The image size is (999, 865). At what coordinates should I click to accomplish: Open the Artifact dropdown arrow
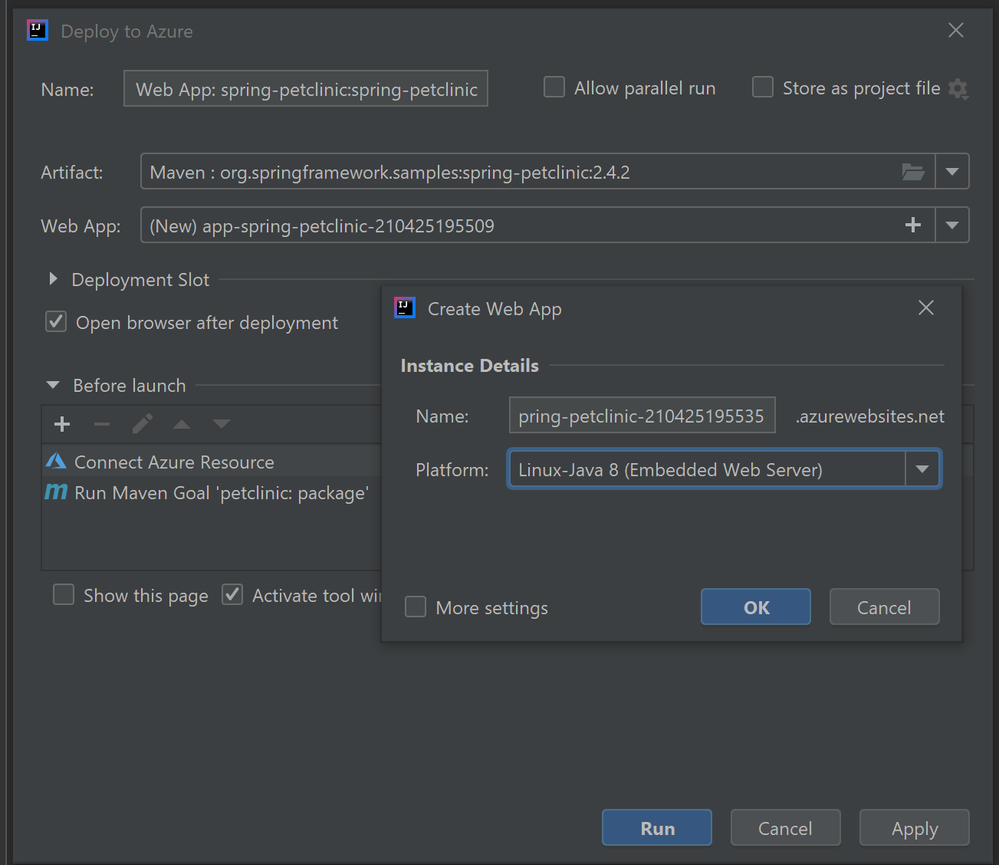pos(952,171)
